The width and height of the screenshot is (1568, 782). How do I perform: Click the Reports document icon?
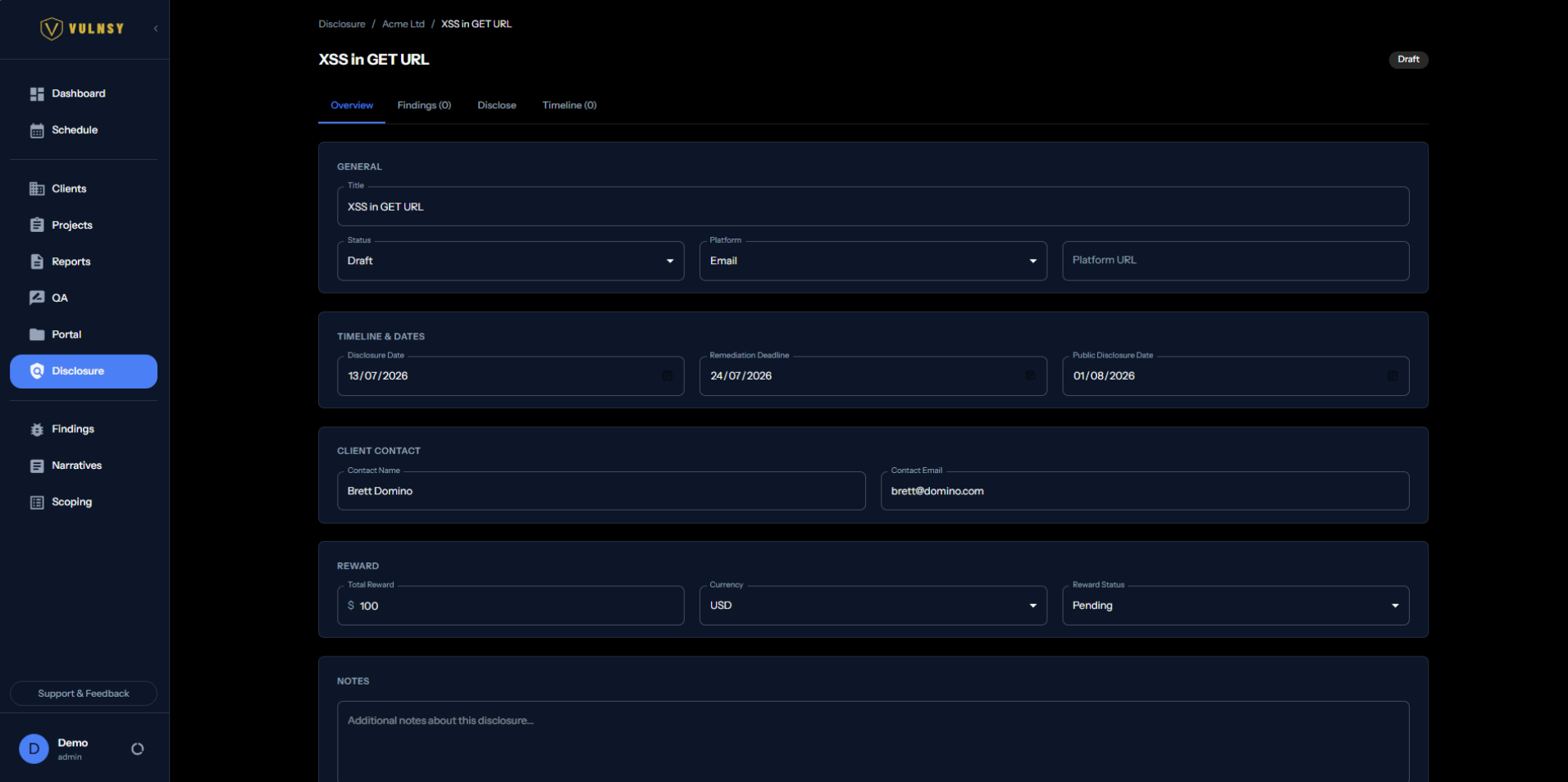37,261
